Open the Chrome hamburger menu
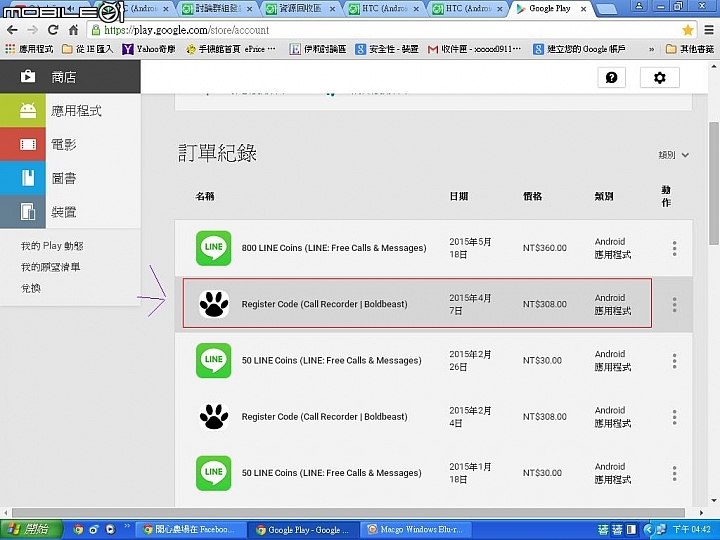720x540 pixels. click(709, 30)
